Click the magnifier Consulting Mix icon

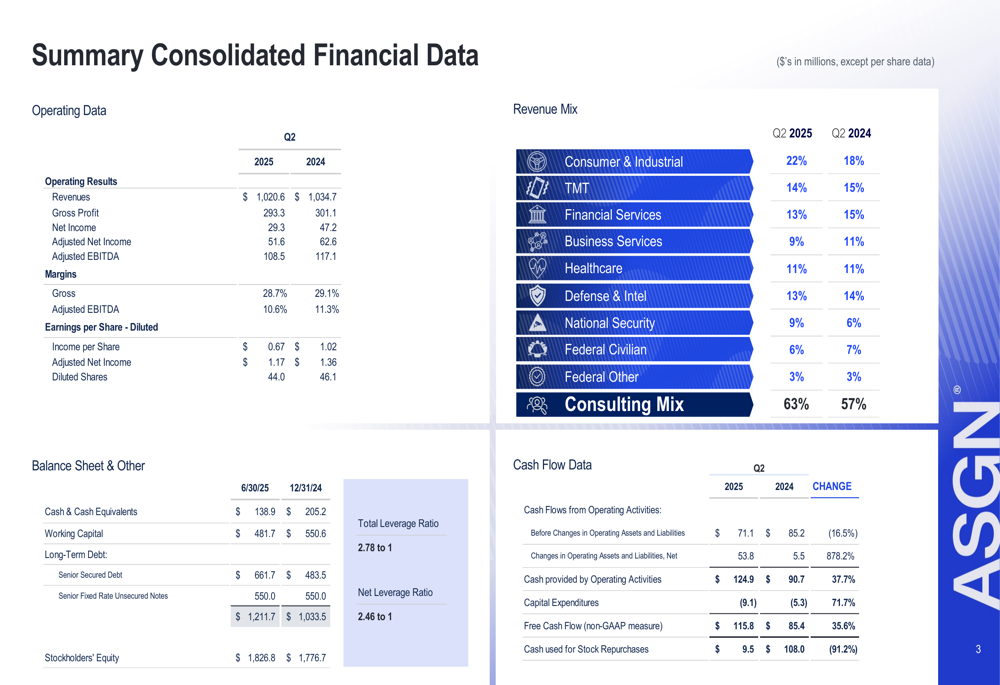coord(537,404)
